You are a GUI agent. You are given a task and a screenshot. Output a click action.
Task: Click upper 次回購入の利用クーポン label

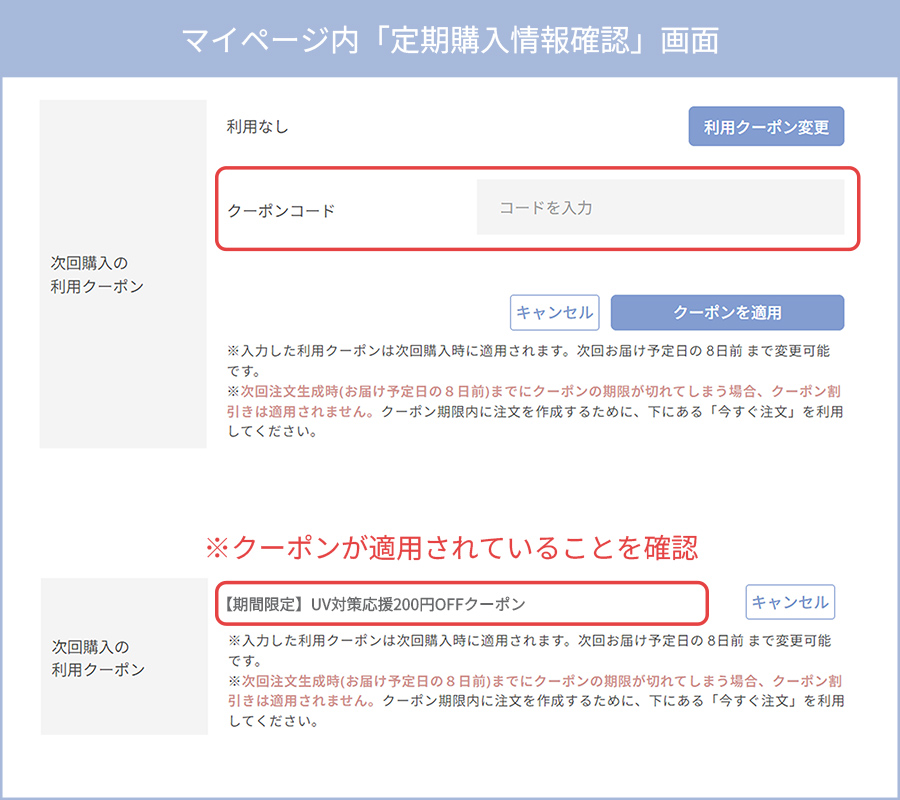point(97,274)
